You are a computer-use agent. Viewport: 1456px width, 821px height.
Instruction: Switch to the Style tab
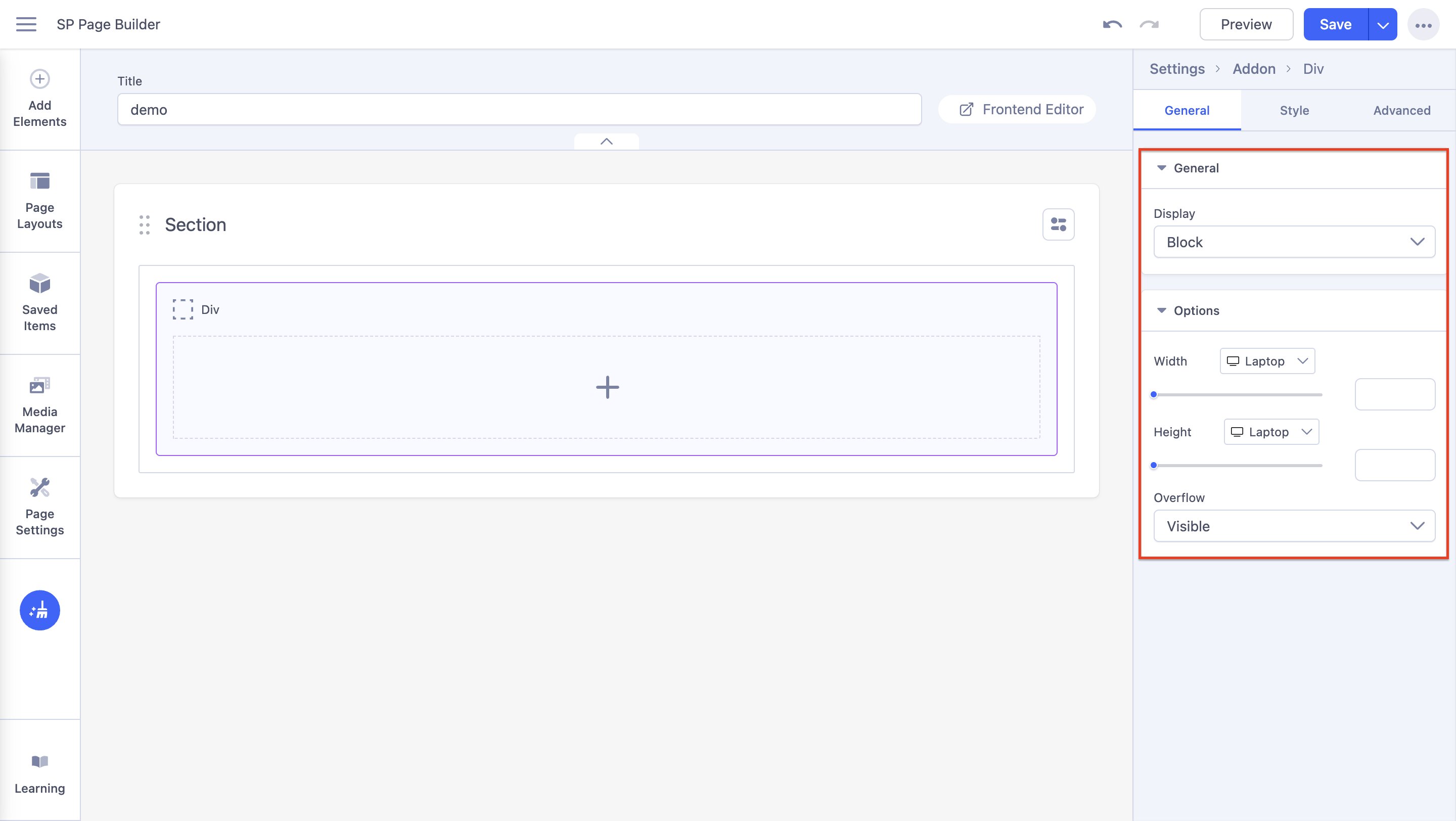click(x=1294, y=111)
